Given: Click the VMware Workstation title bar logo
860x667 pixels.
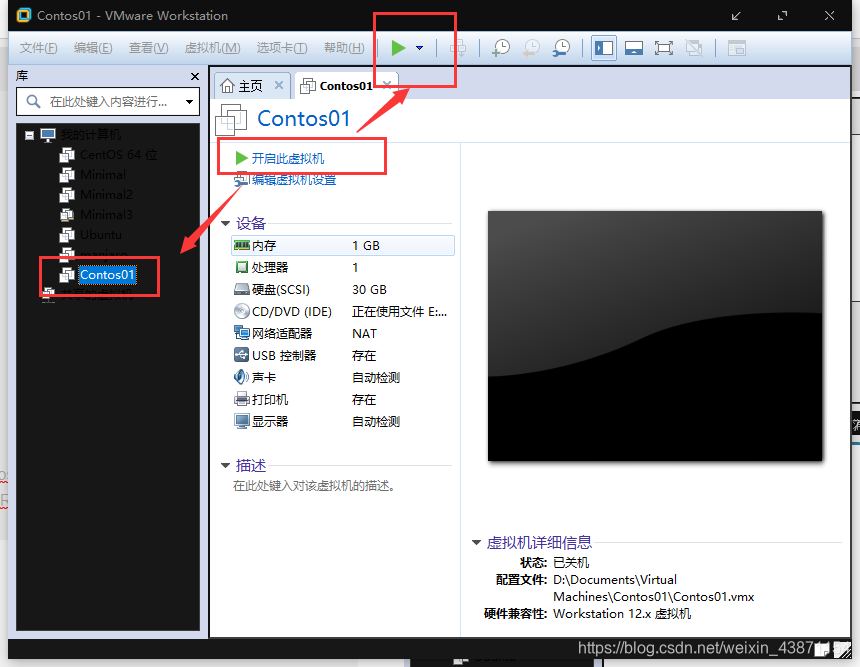Looking at the screenshot, I should pyautogui.click(x=24, y=15).
